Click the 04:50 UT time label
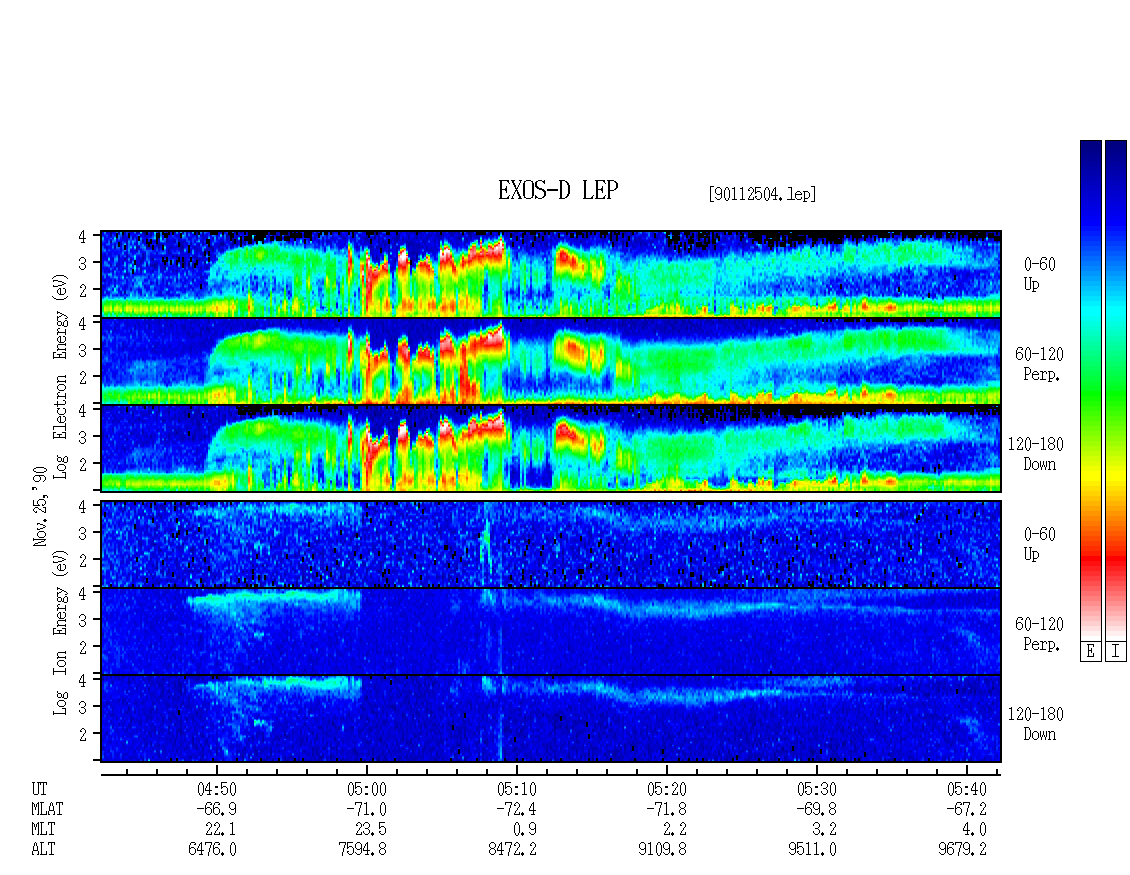This screenshot has height=875, width=1130. 216,789
